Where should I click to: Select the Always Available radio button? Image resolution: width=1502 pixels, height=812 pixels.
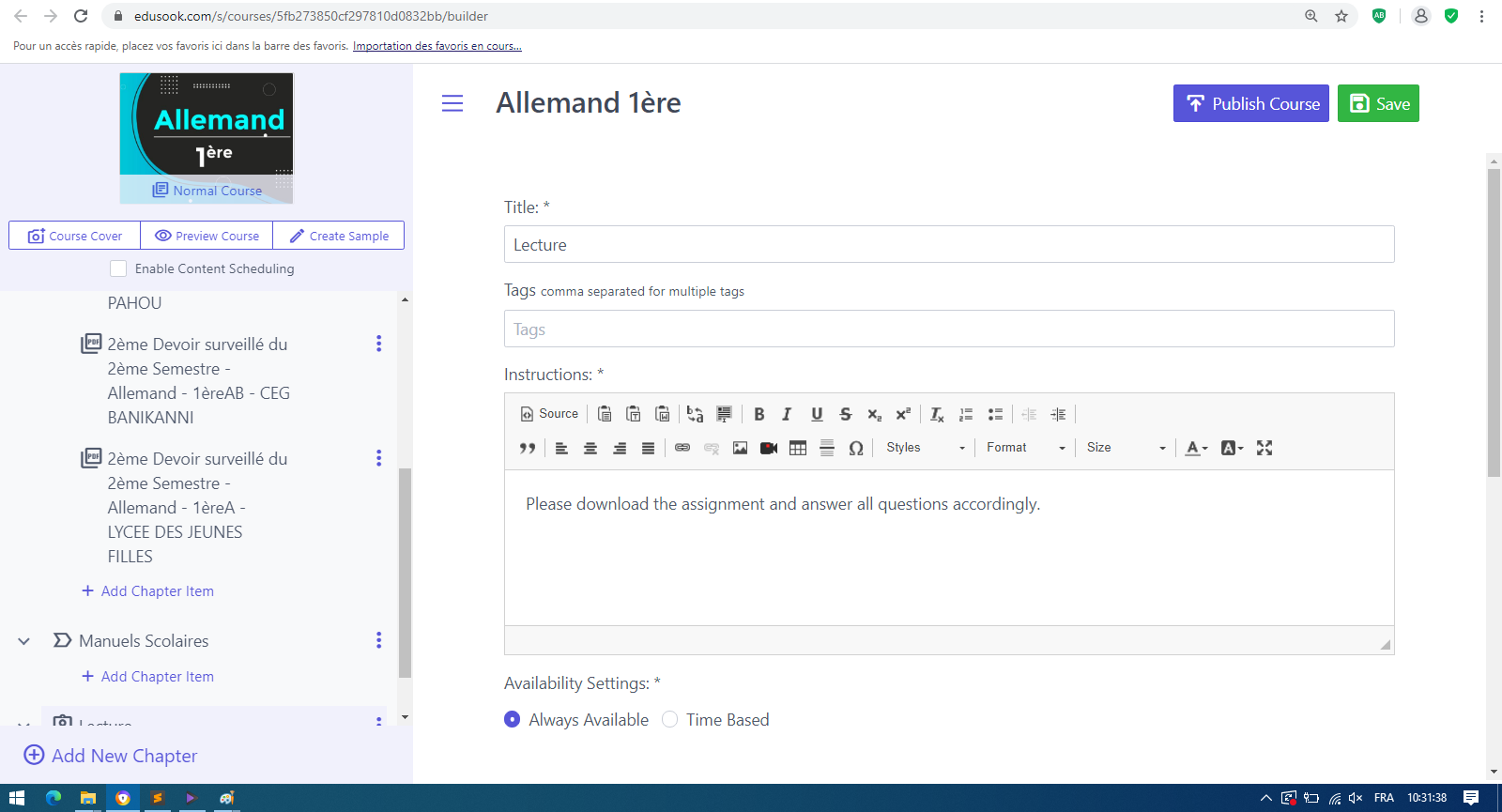click(x=513, y=719)
